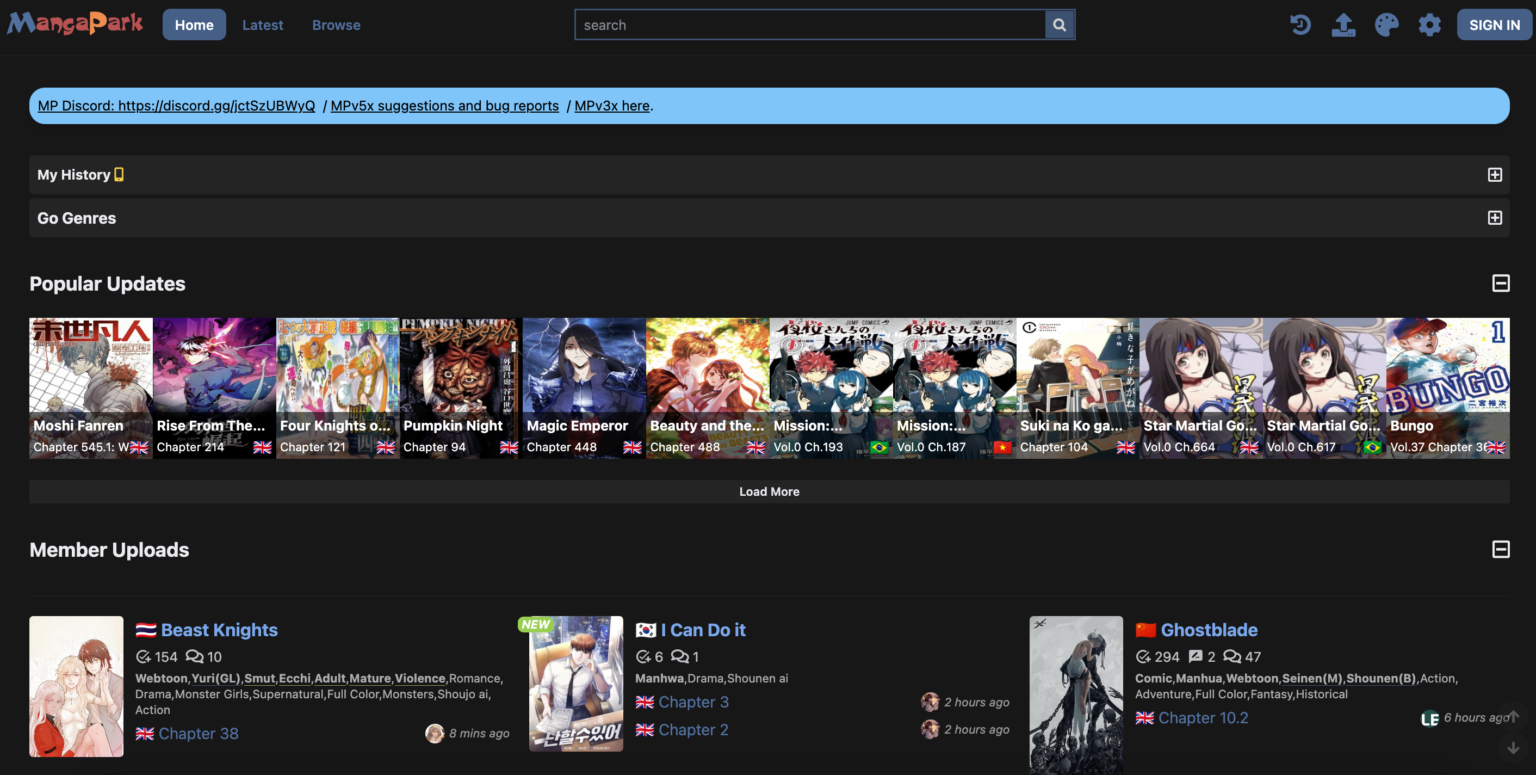Screen dimensions: 1536x775
Task: Click the phone icon next to My History
Action: (x=119, y=174)
